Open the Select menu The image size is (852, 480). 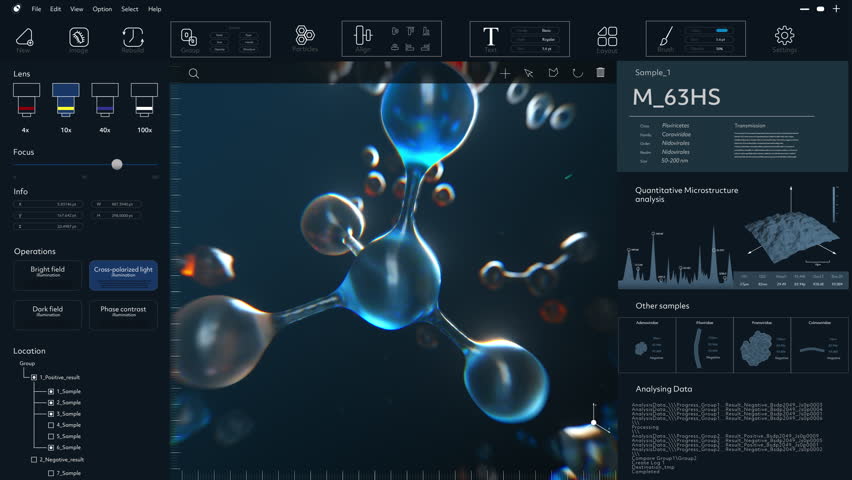(x=129, y=9)
